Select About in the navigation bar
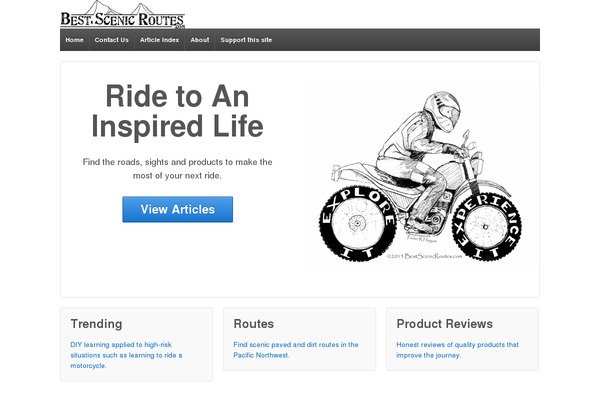The image size is (600, 400). [x=200, y=40]
